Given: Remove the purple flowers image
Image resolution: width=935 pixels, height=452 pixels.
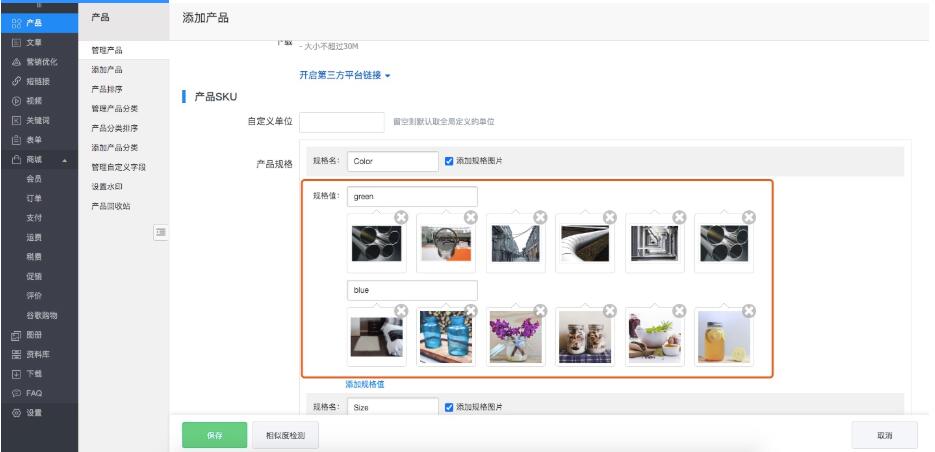Looking at the screenshot, I should point(540,311).
